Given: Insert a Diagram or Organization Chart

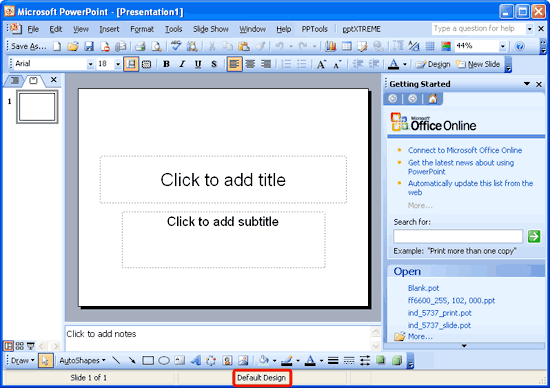Looking at the screenshot, I should click(211, 360).
